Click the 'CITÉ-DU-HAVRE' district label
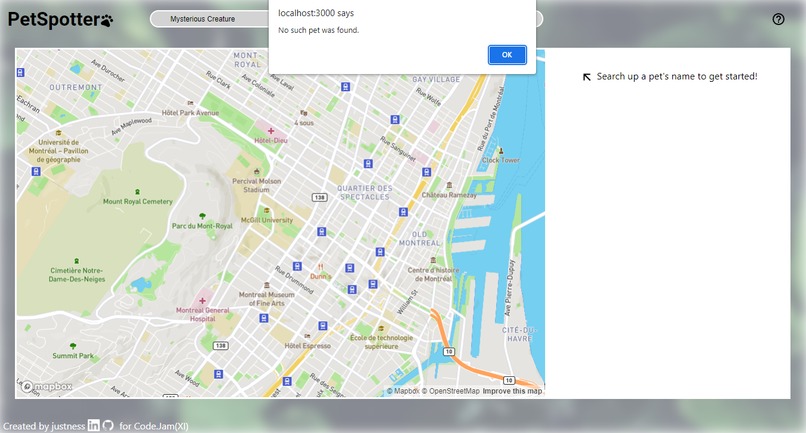This screenshot has width=806, height=433. (519, 334)
